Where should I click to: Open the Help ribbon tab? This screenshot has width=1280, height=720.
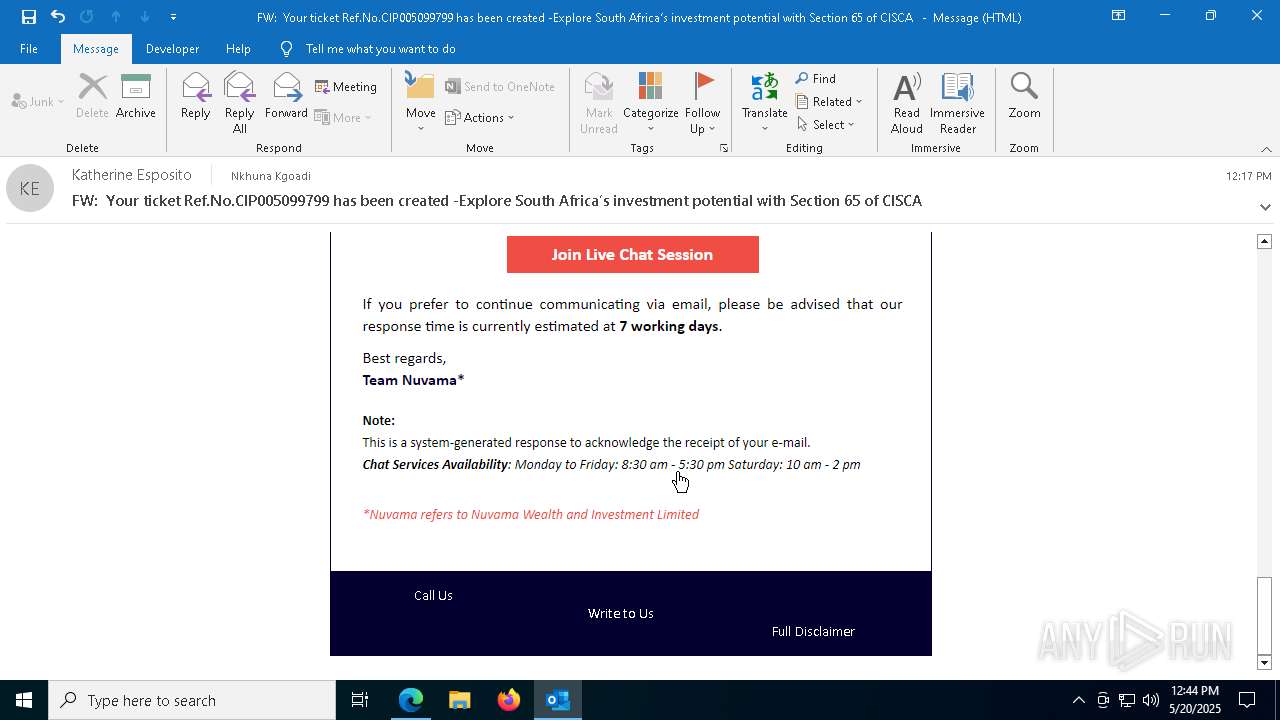[x=238, y=49]
